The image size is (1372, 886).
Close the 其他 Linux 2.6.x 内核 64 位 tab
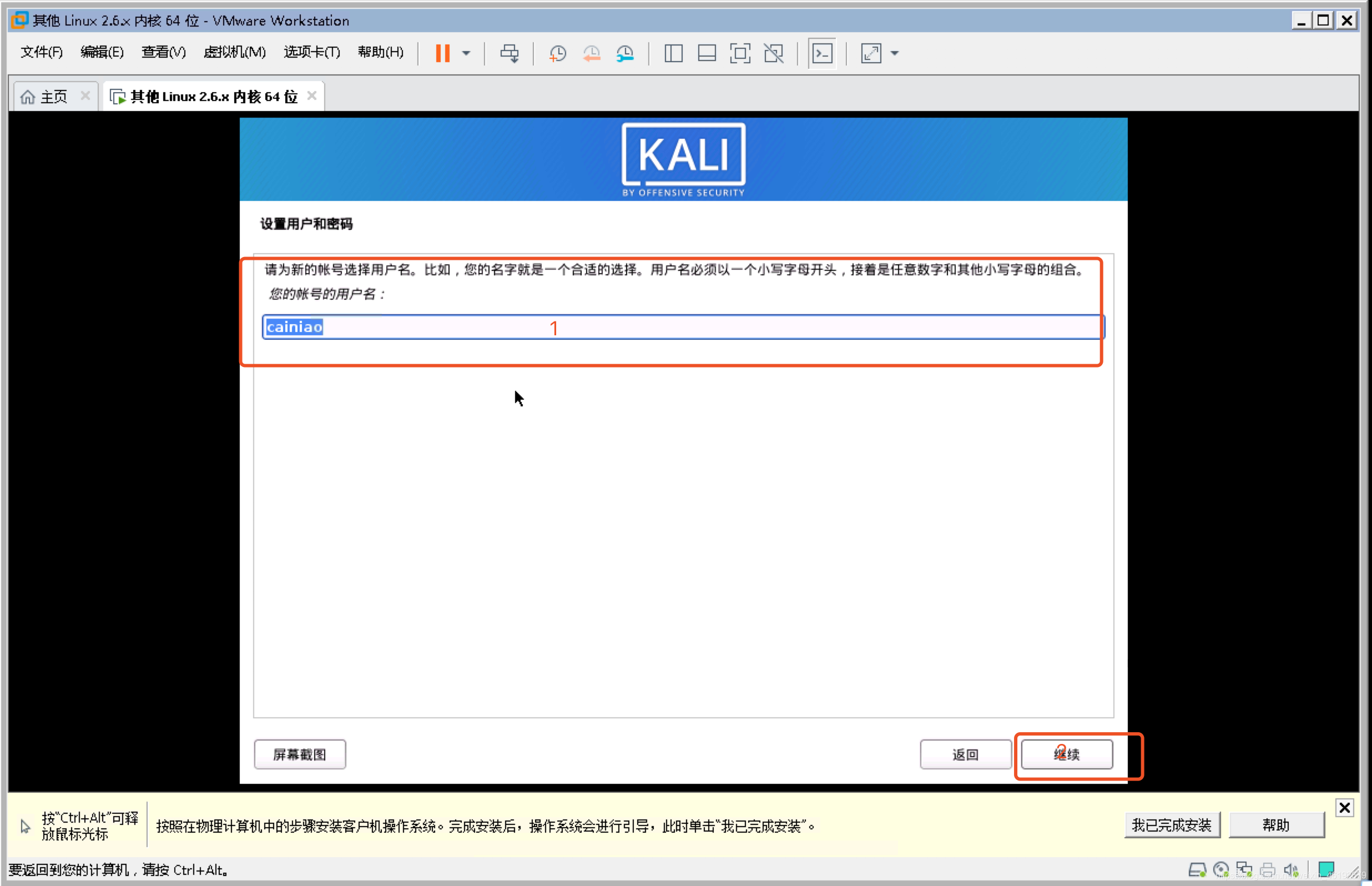[x=312, y=95]
